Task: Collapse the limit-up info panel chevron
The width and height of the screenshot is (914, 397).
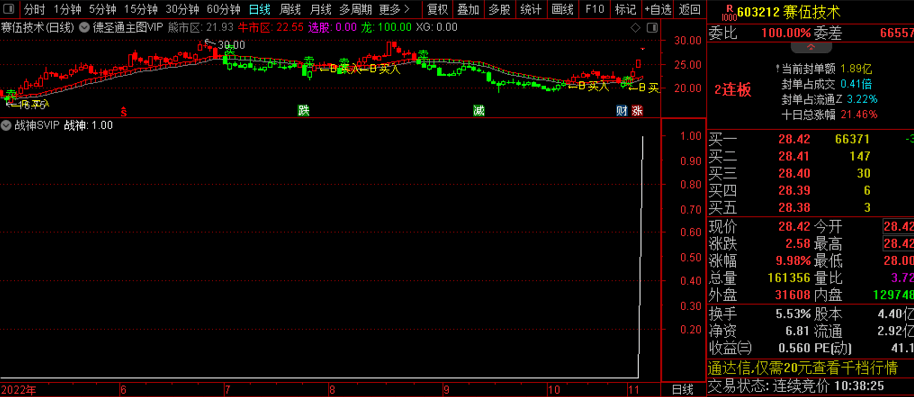Action: pos(810,47)
